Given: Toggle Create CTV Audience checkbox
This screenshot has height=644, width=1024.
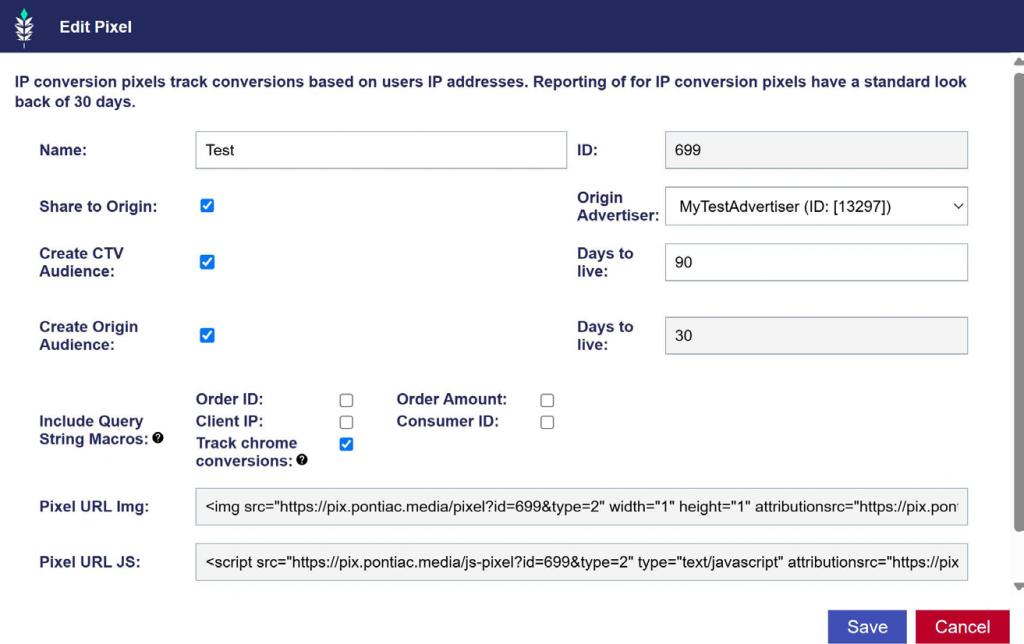Looking at the screenshot, I should pos(207,262).
